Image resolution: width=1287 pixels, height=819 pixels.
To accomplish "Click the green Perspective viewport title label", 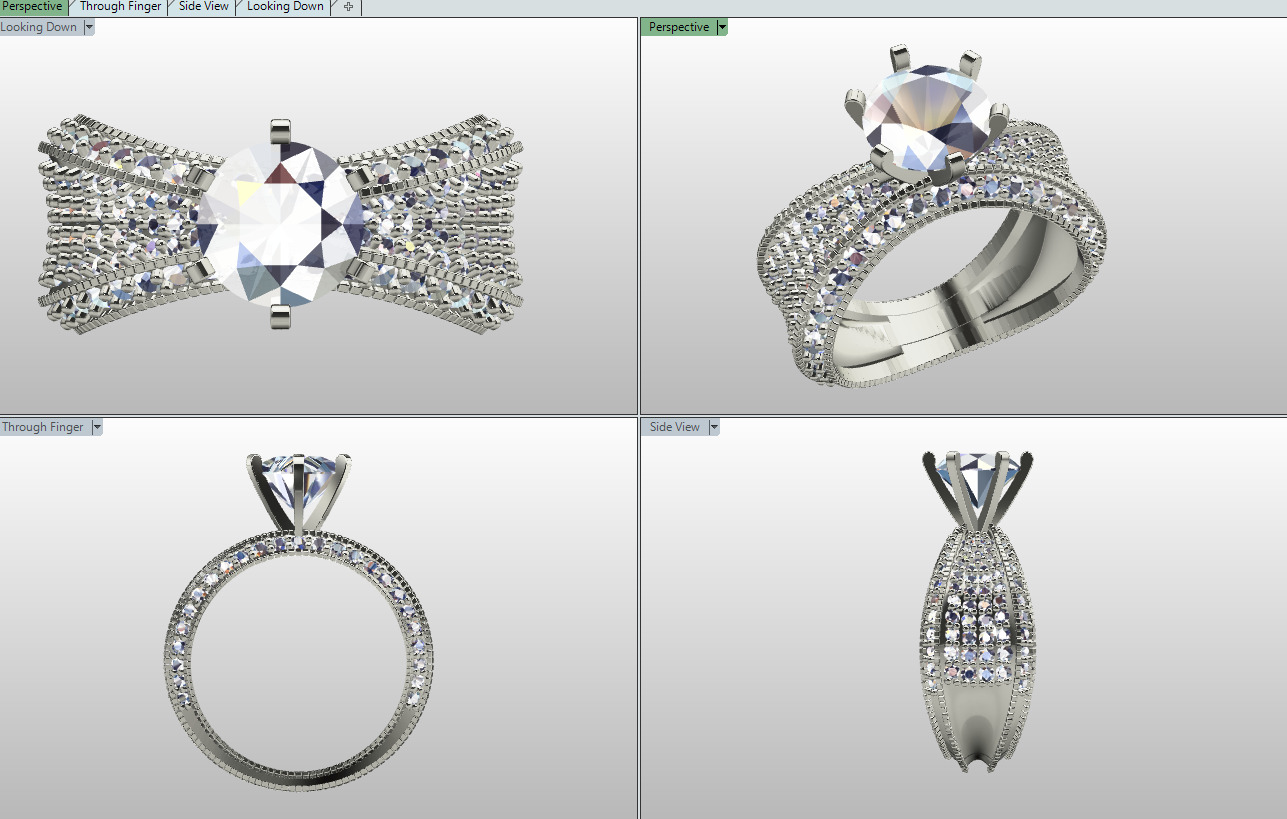I will tap(679, 27).
